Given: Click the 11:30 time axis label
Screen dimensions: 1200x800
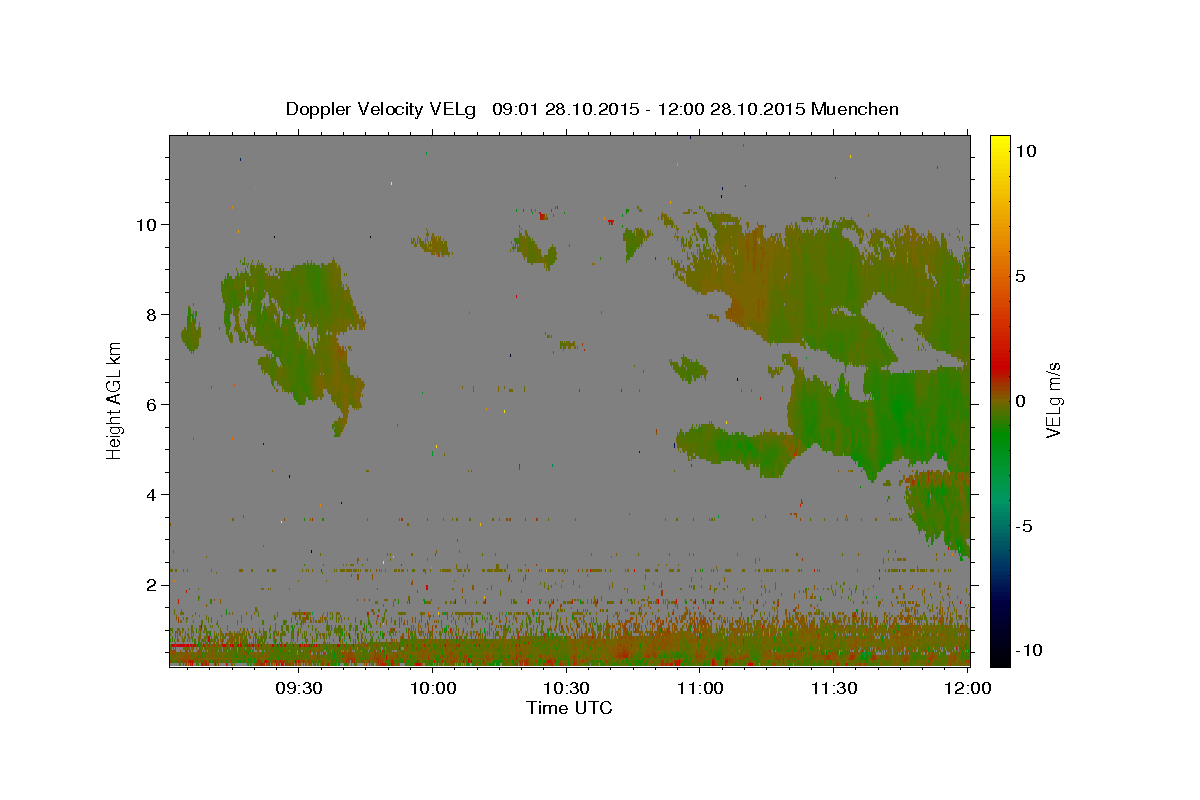Looking at the screenshot, I should point(833,688).
